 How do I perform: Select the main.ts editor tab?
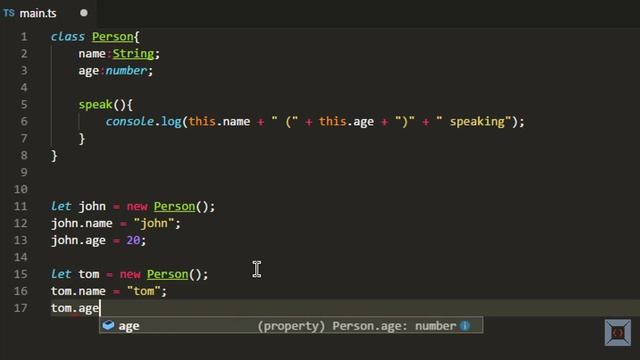pyautogui.click(x=48, y=13)
